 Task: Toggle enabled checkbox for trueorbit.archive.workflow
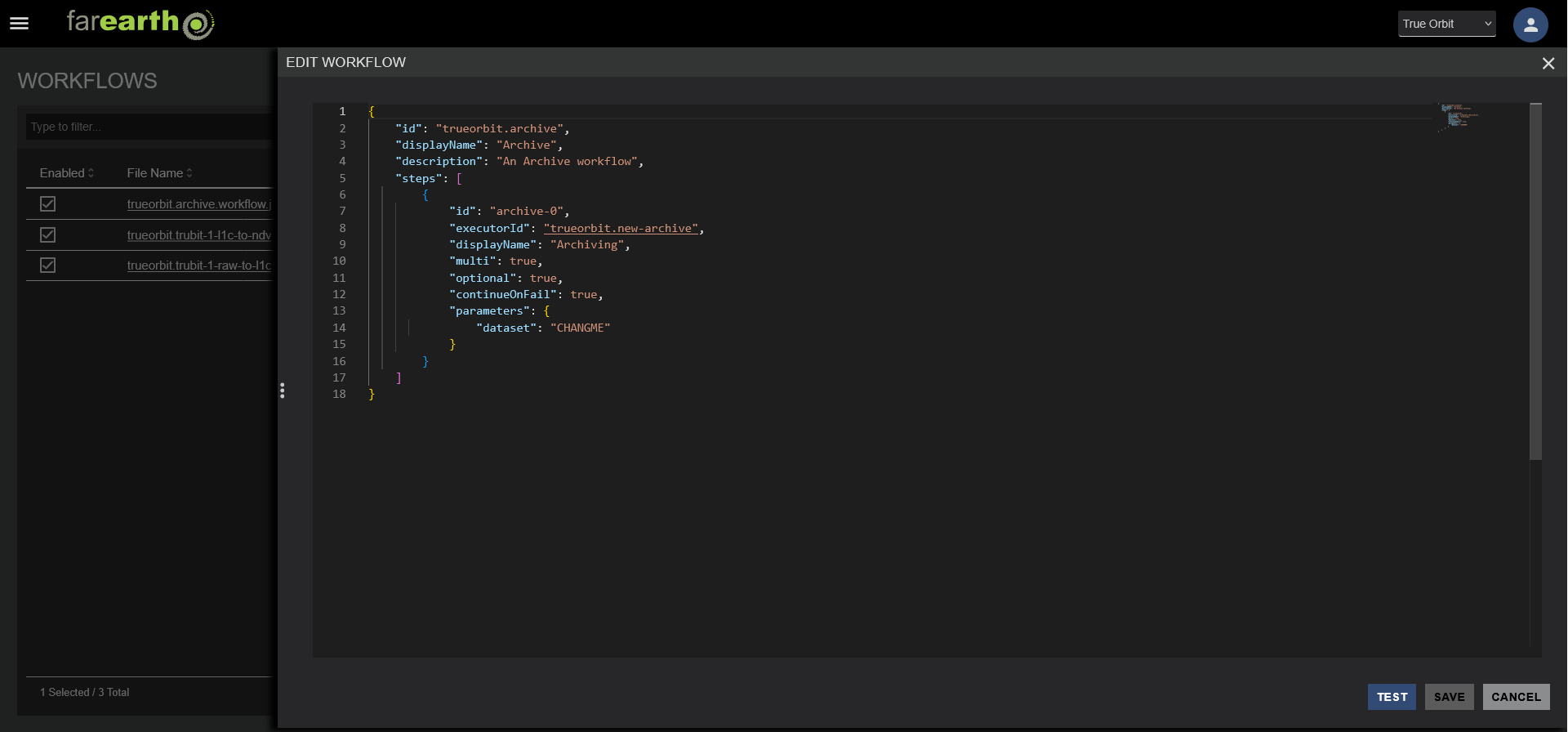[x=48, y=204]
